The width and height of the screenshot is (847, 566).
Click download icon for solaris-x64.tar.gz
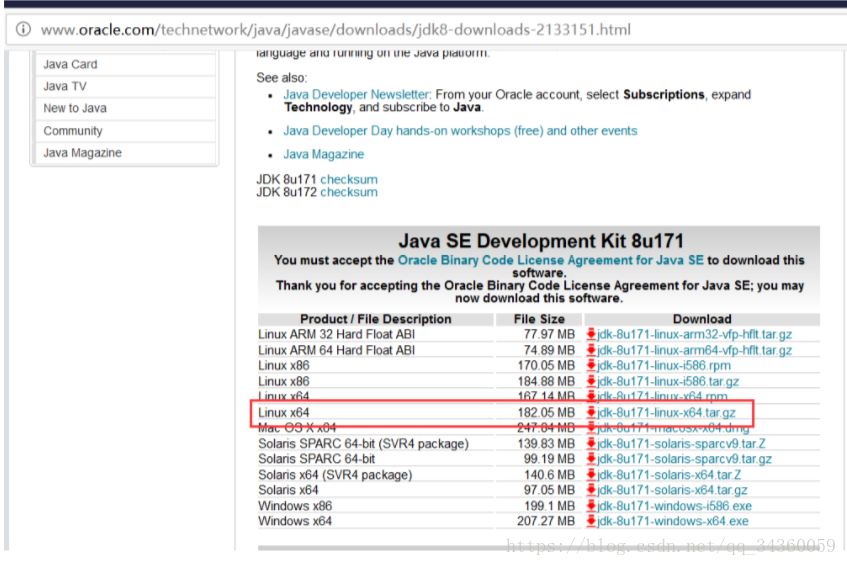click(591, 490)
